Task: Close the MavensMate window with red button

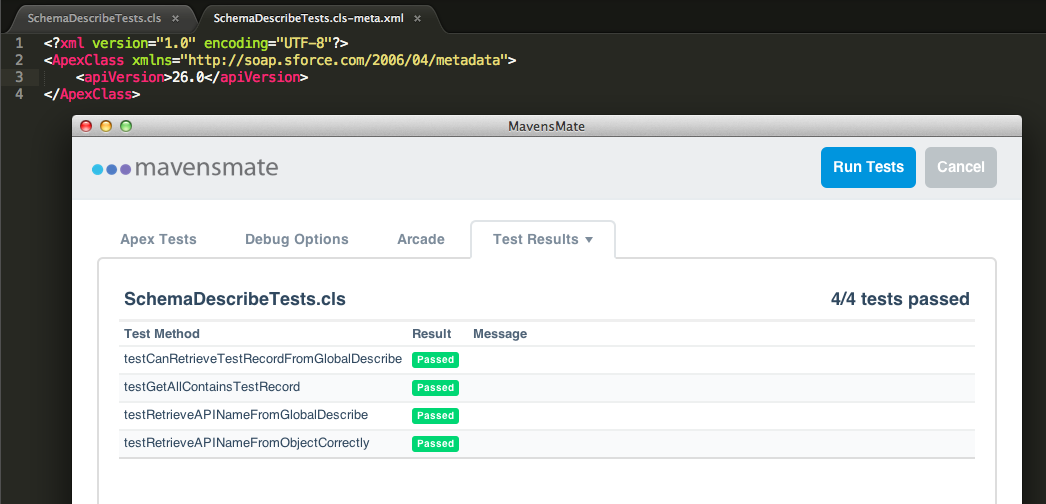Action: click(86, 126)
